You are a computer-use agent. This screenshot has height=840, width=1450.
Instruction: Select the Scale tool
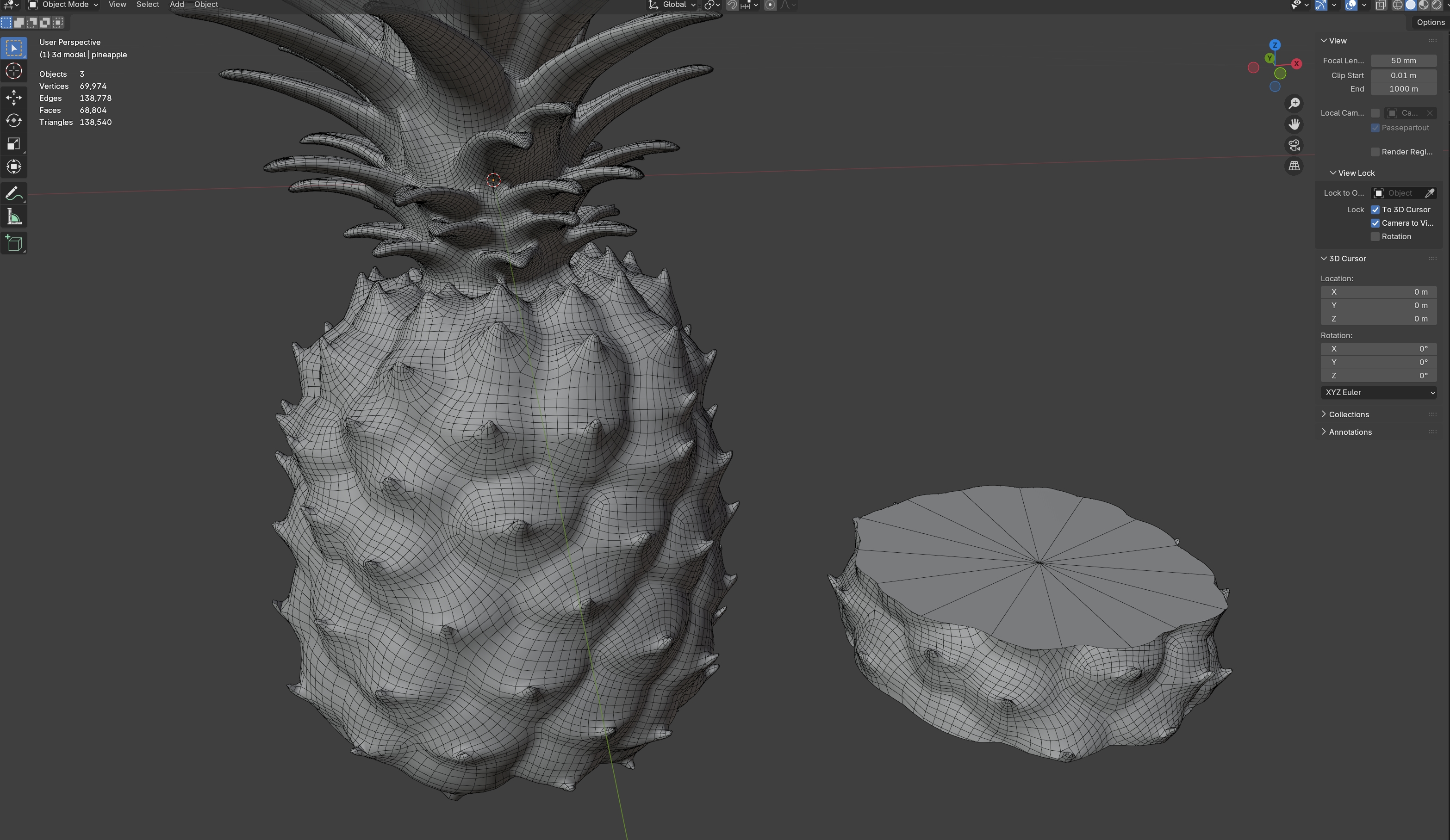pyautogui.click(x=14, y=144)
